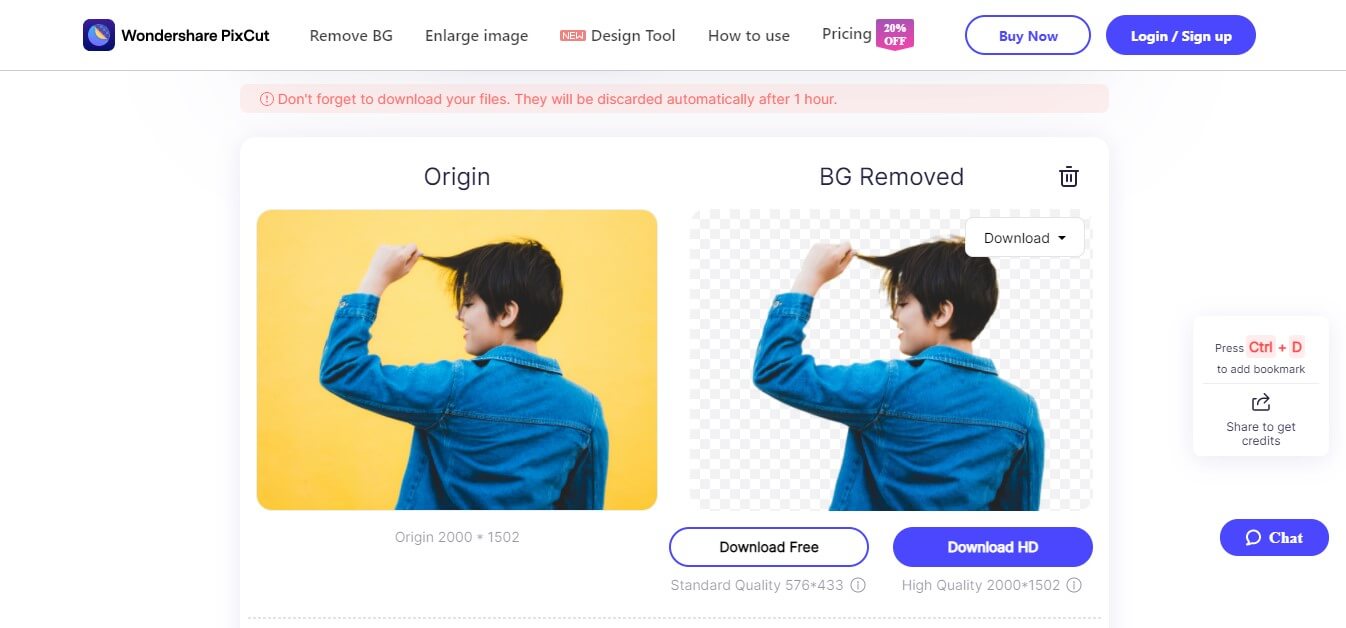Go to the How to use page

click(x=748, y=36)
